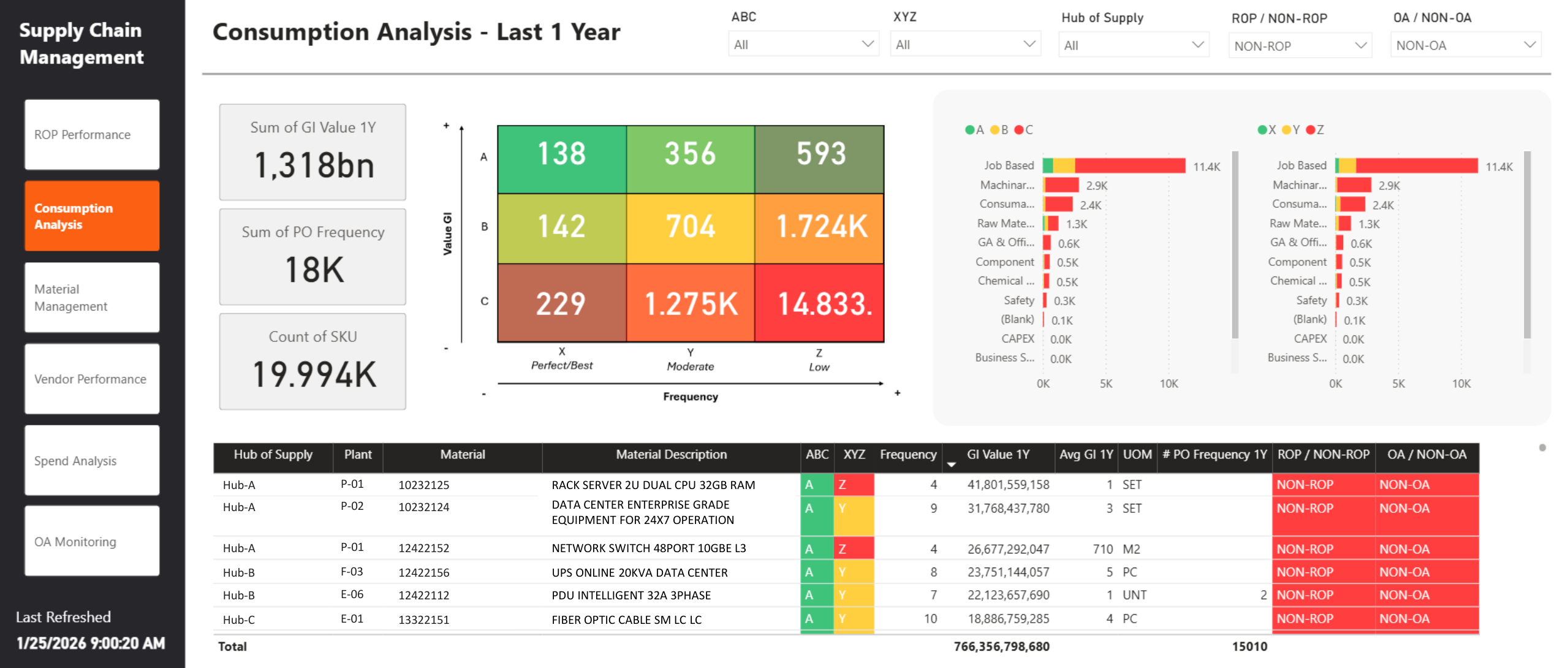Click the Total GI value 766,356,798,680
Viewport: 1568px width, 668px height.
tap(1002, 647)
